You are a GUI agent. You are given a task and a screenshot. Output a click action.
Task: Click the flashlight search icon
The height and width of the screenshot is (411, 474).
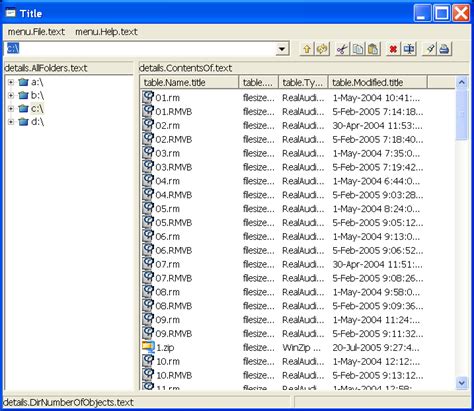pyautogui.click(x=429, y=49)
